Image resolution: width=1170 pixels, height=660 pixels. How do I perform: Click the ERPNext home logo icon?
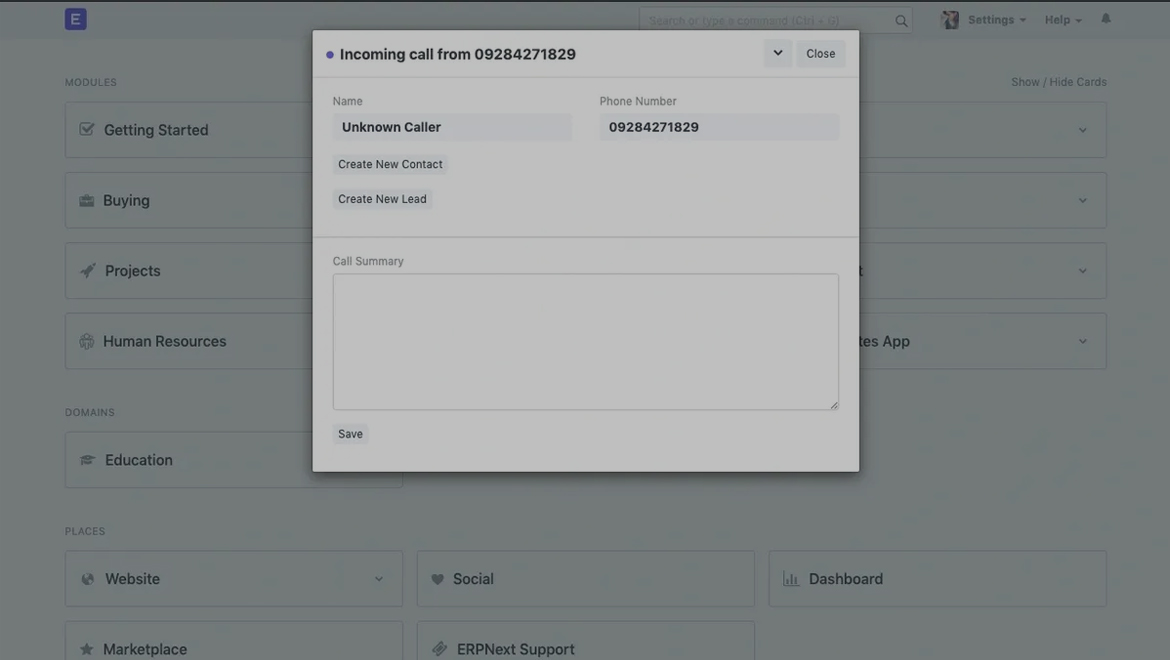coord(75,19)
